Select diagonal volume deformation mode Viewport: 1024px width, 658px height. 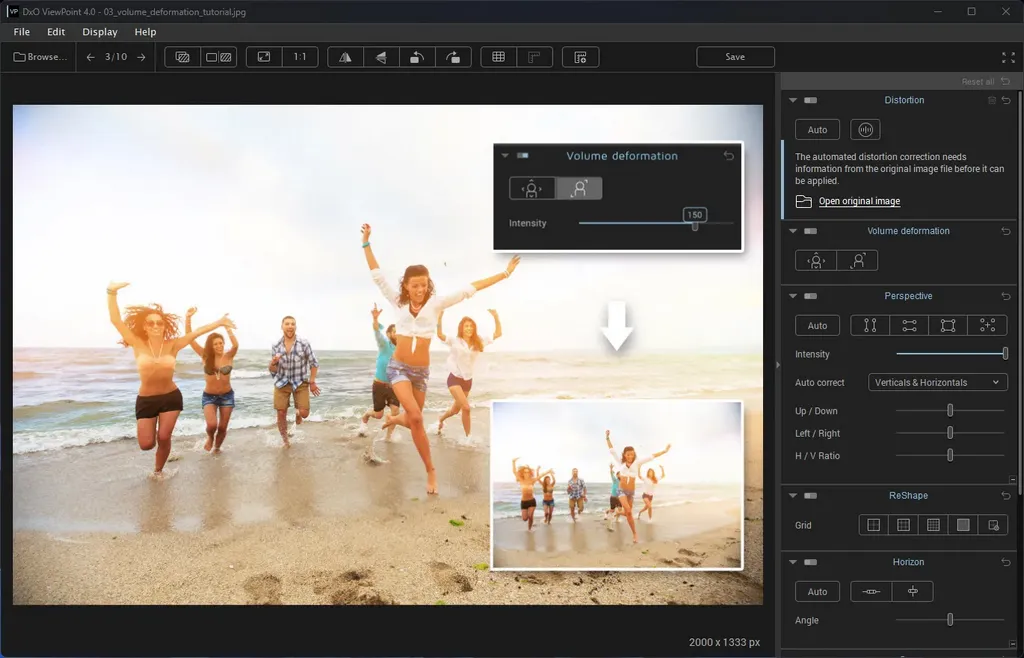point(857,260)
